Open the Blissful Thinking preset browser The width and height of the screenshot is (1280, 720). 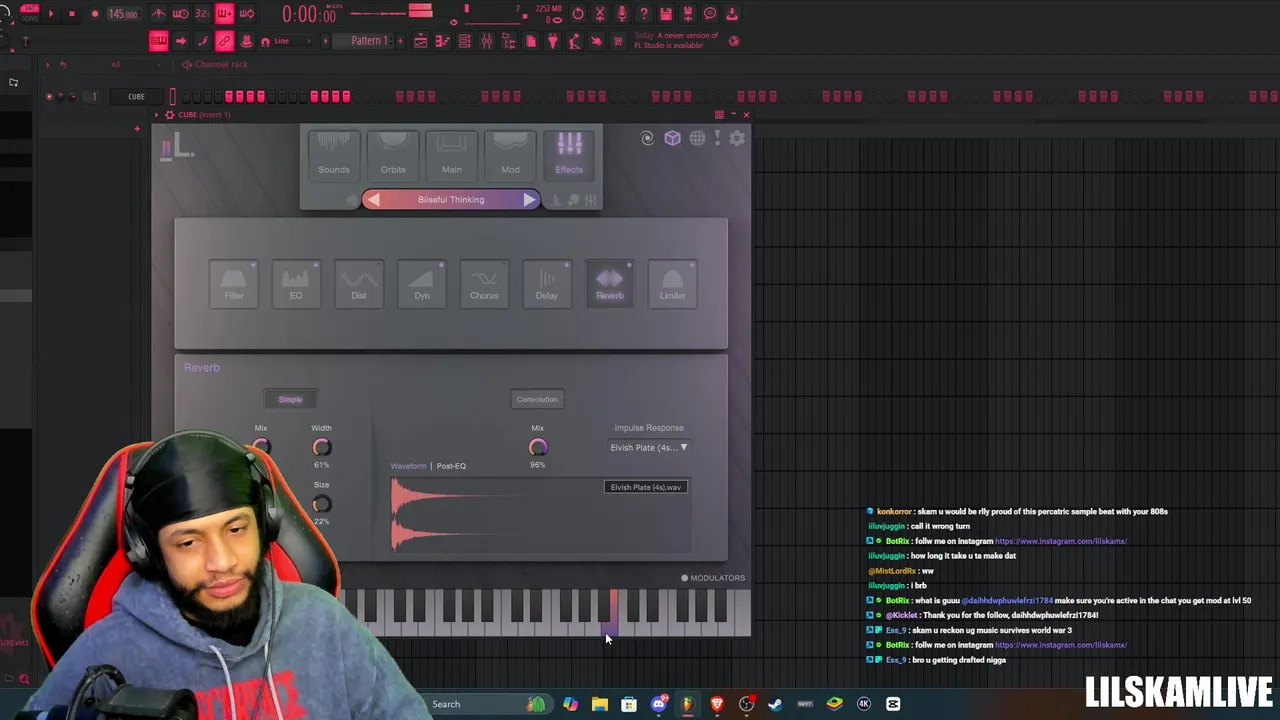click(x=451, y=199)
